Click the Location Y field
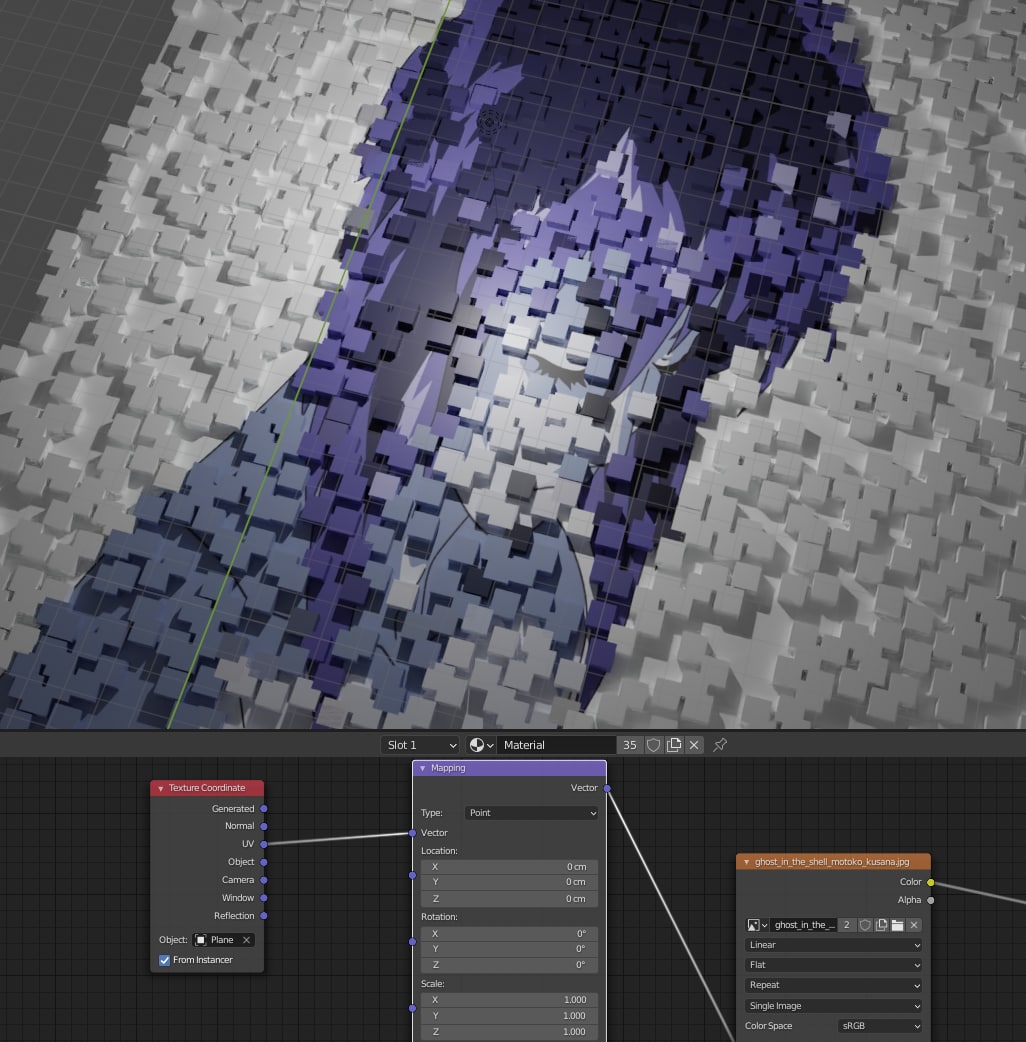This screenshot has width=1026, height=1042. coord(509,883)
